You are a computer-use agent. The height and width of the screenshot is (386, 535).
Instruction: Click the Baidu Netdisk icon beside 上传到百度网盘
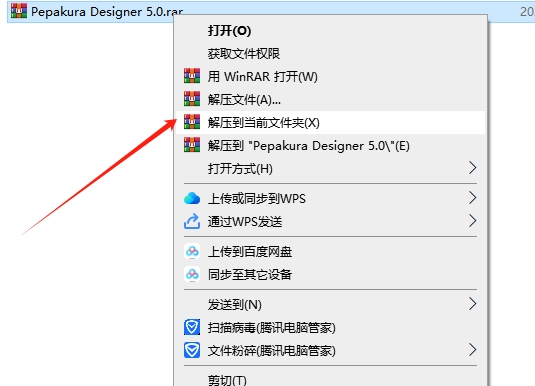pyautogui.click(x=192, y=252)
